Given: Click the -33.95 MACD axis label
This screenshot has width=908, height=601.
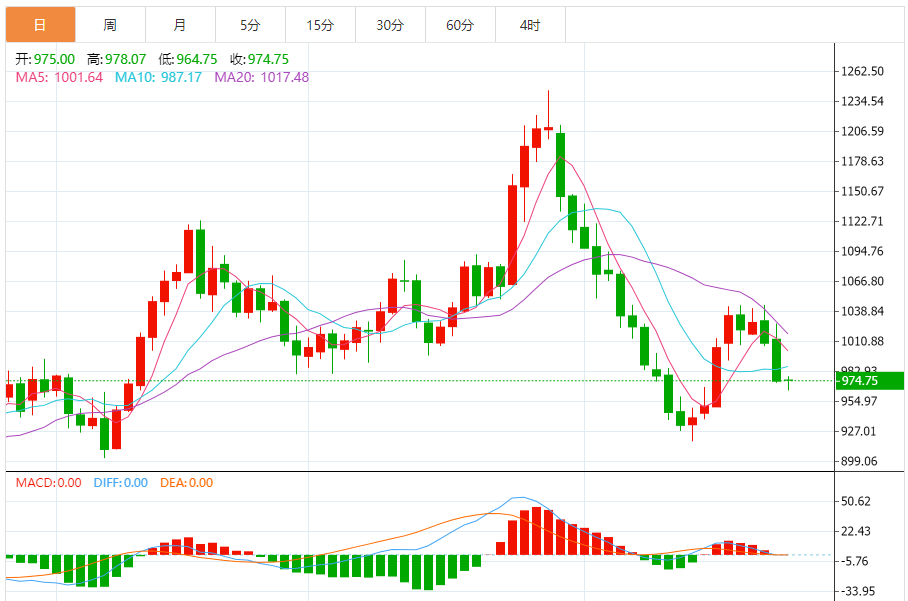Looking at the screenshot, I should tap(856, 591).
